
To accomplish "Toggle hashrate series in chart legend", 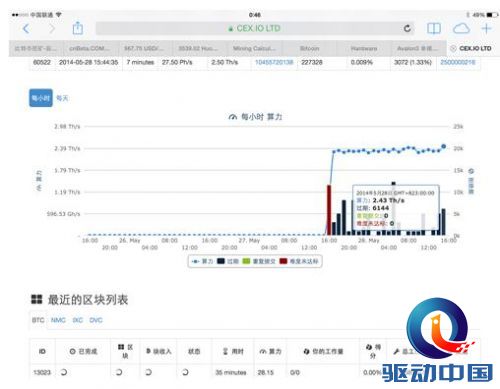I will pyautogui.click(x=202, y=261).
